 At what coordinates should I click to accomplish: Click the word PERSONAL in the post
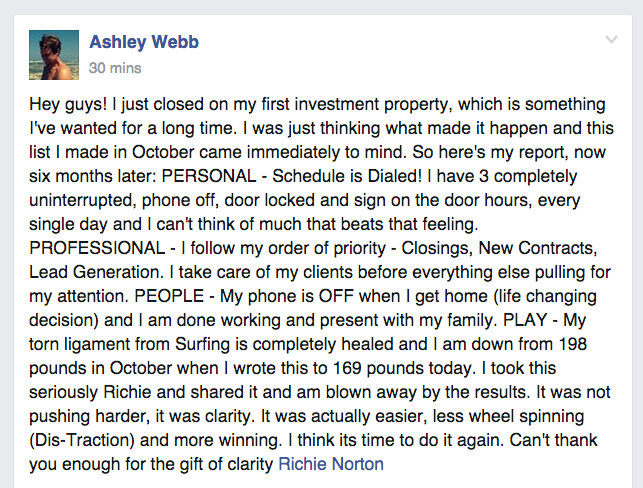tap(209, 176)
